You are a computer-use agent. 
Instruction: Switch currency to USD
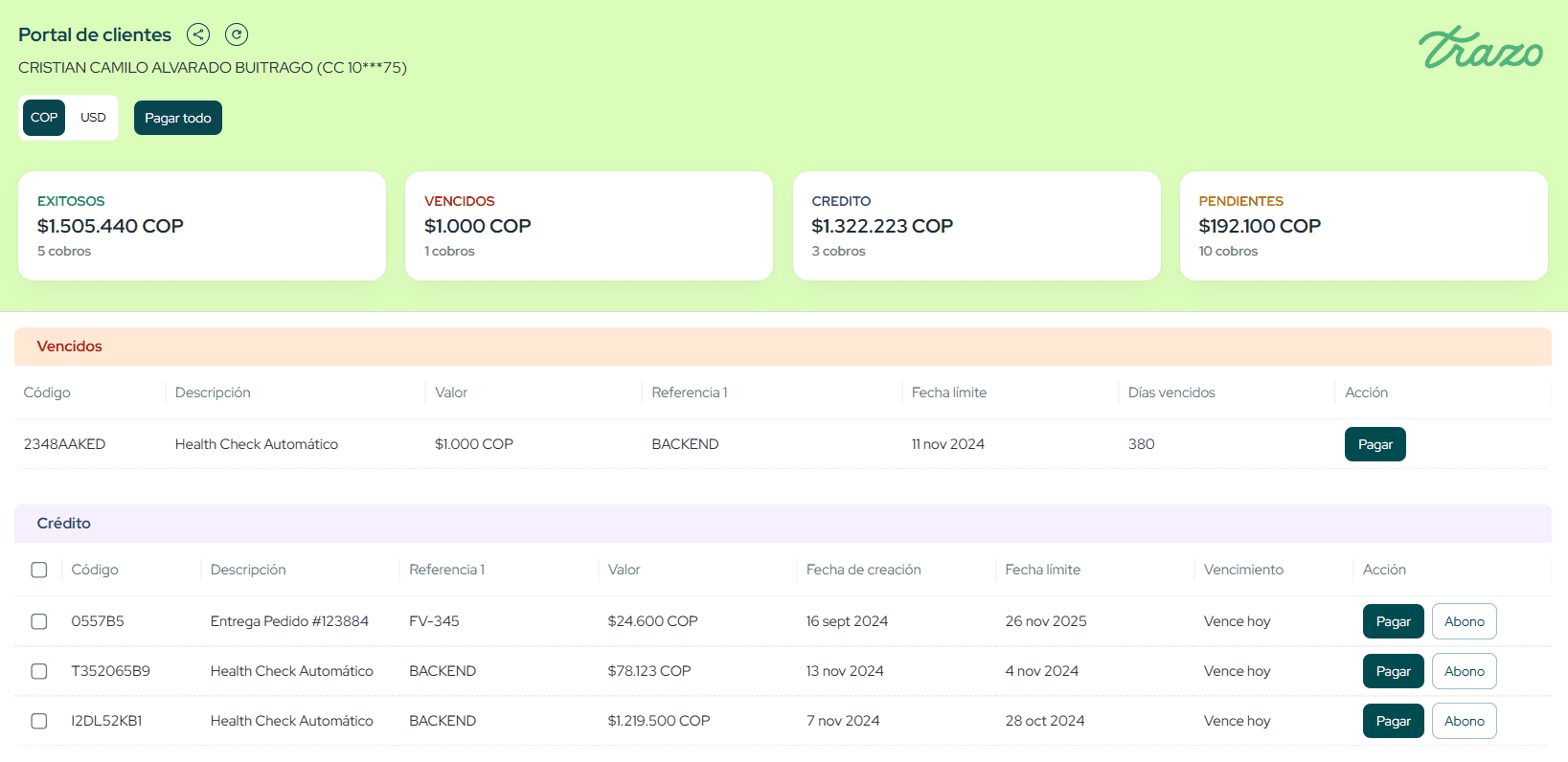pyautogui.click(x=93, y=118)
